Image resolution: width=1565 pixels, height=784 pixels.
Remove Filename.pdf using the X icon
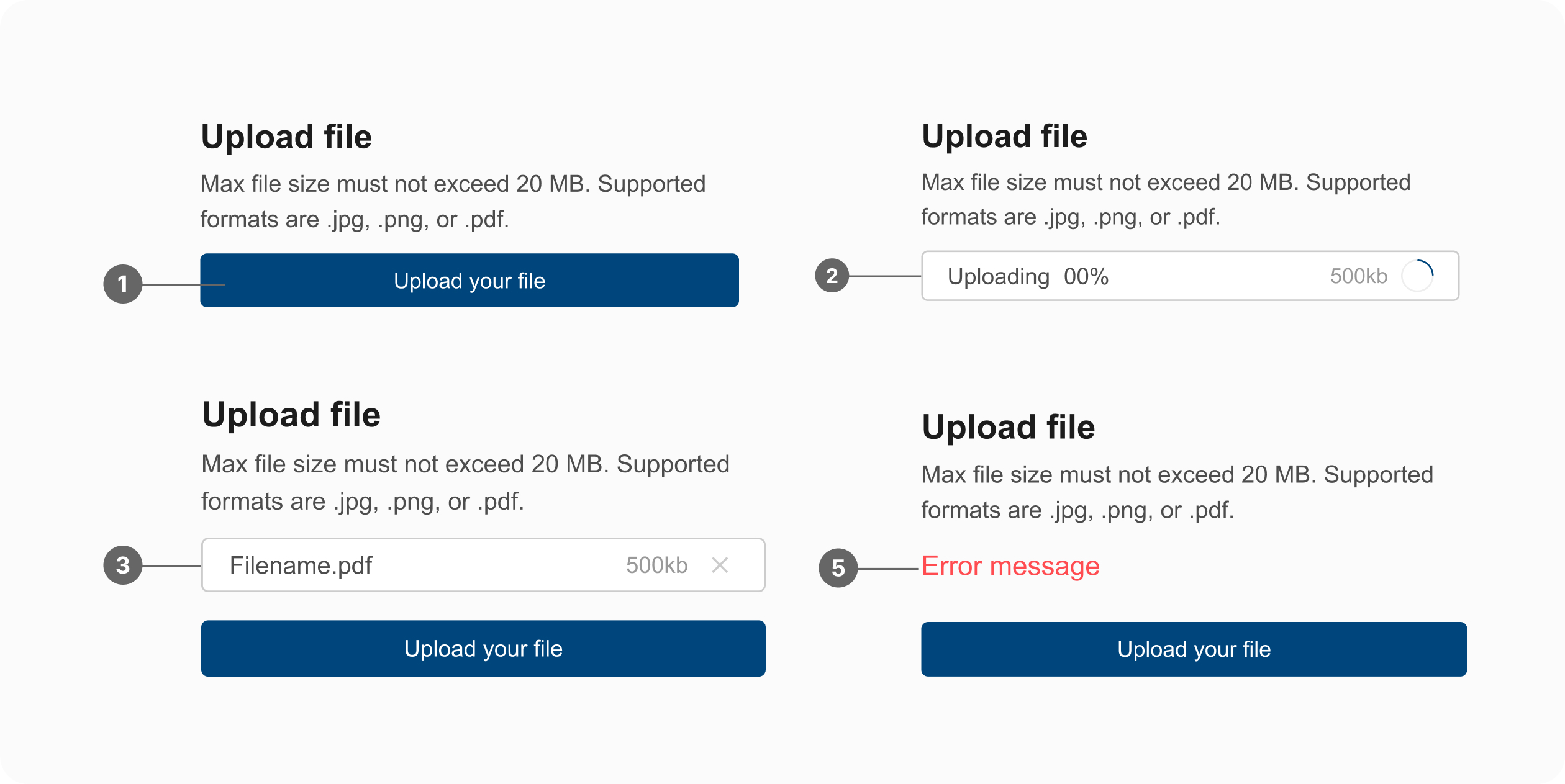pyautogui.click(x=720, y=565)
